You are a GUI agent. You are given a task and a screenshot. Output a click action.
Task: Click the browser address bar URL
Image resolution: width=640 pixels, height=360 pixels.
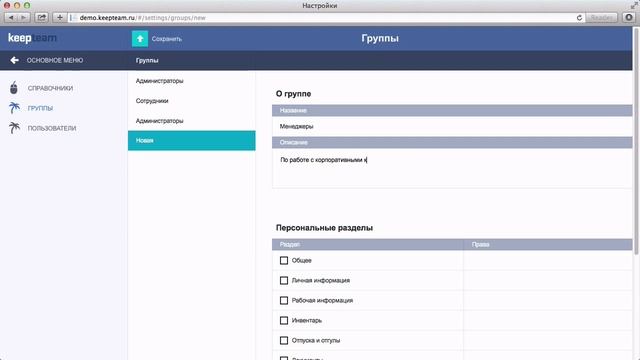pyautogui.click(x=142, y=18)
